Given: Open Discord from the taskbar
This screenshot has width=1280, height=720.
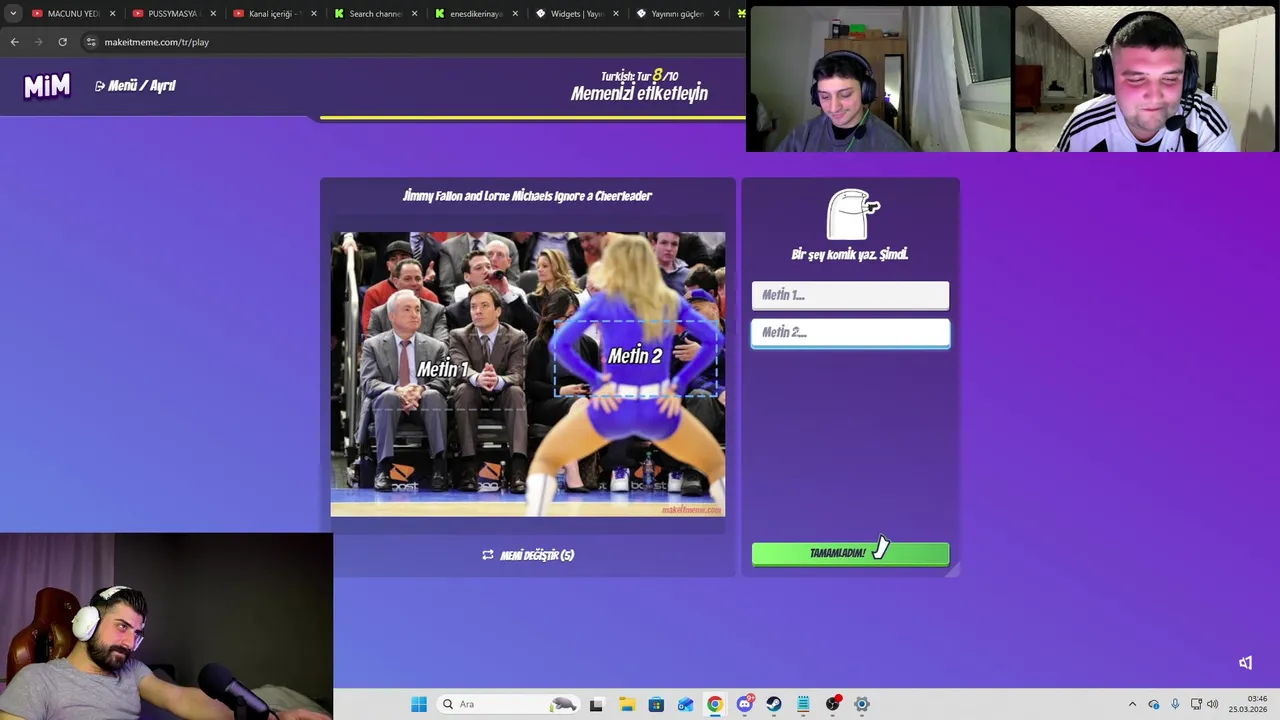Looking at the screenshot, I should (x=744, y=704).
